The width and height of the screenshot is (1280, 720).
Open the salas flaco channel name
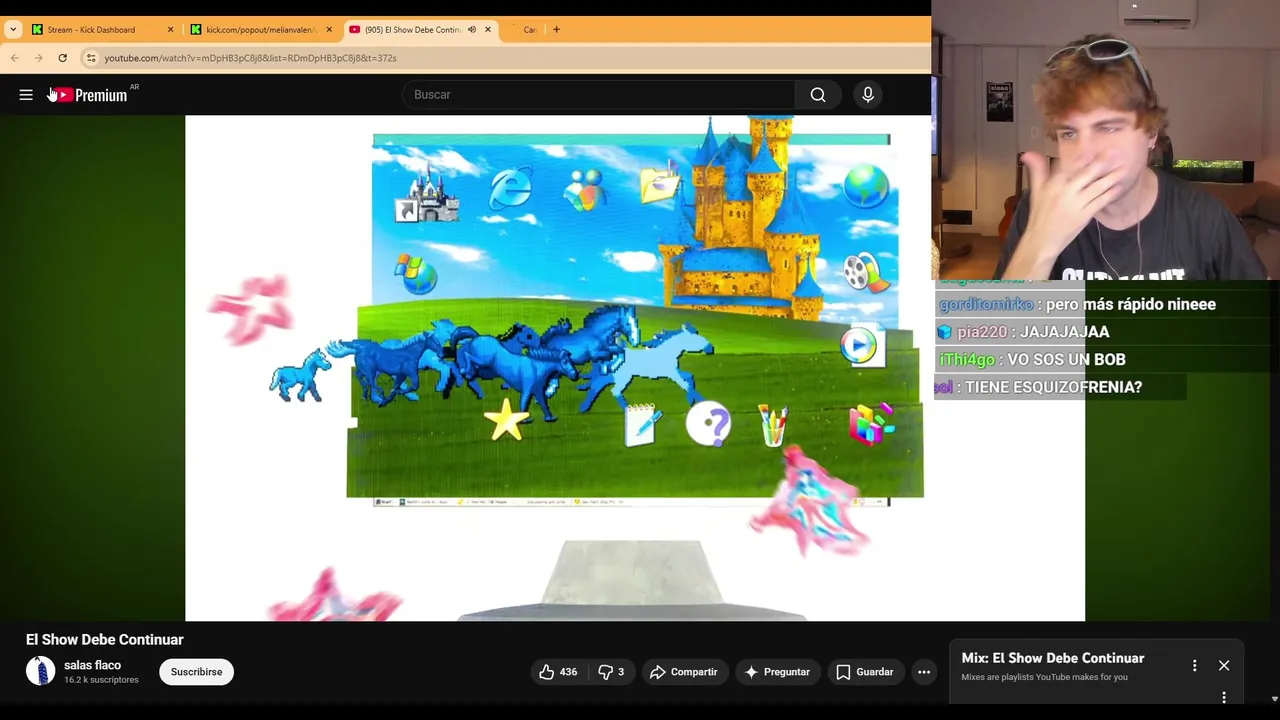point(92,665)
